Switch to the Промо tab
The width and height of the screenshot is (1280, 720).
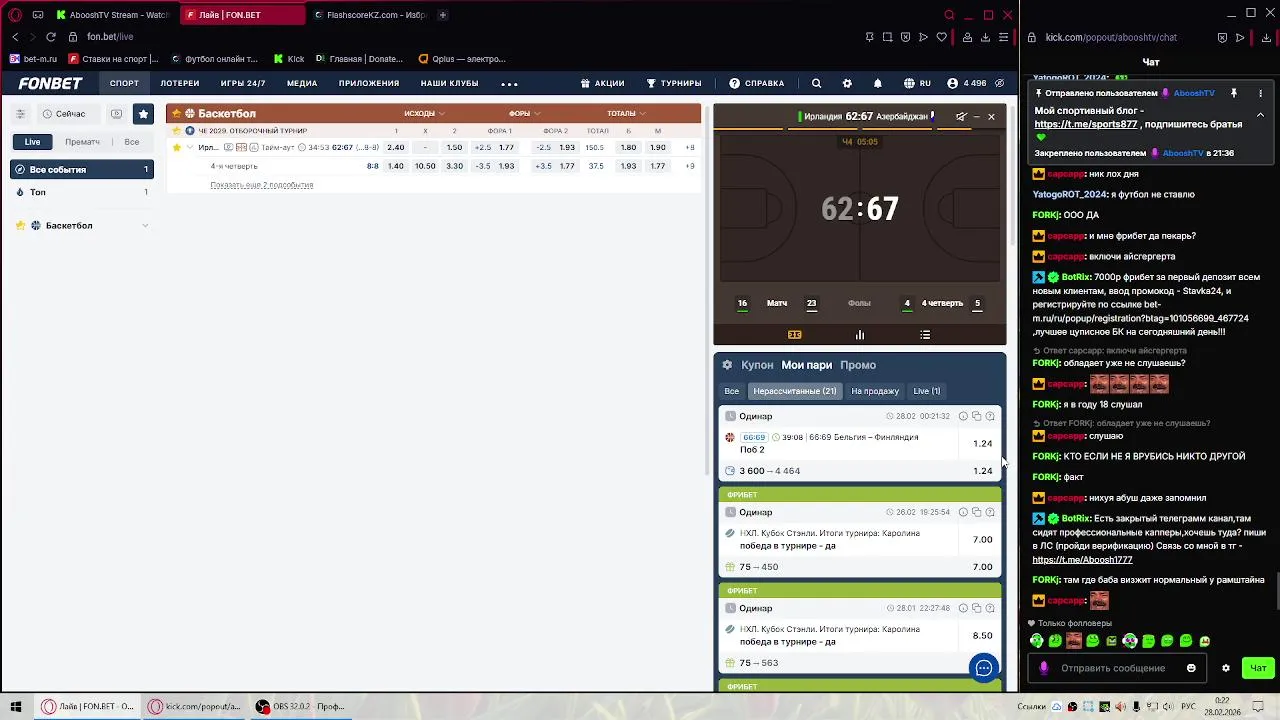858,365
